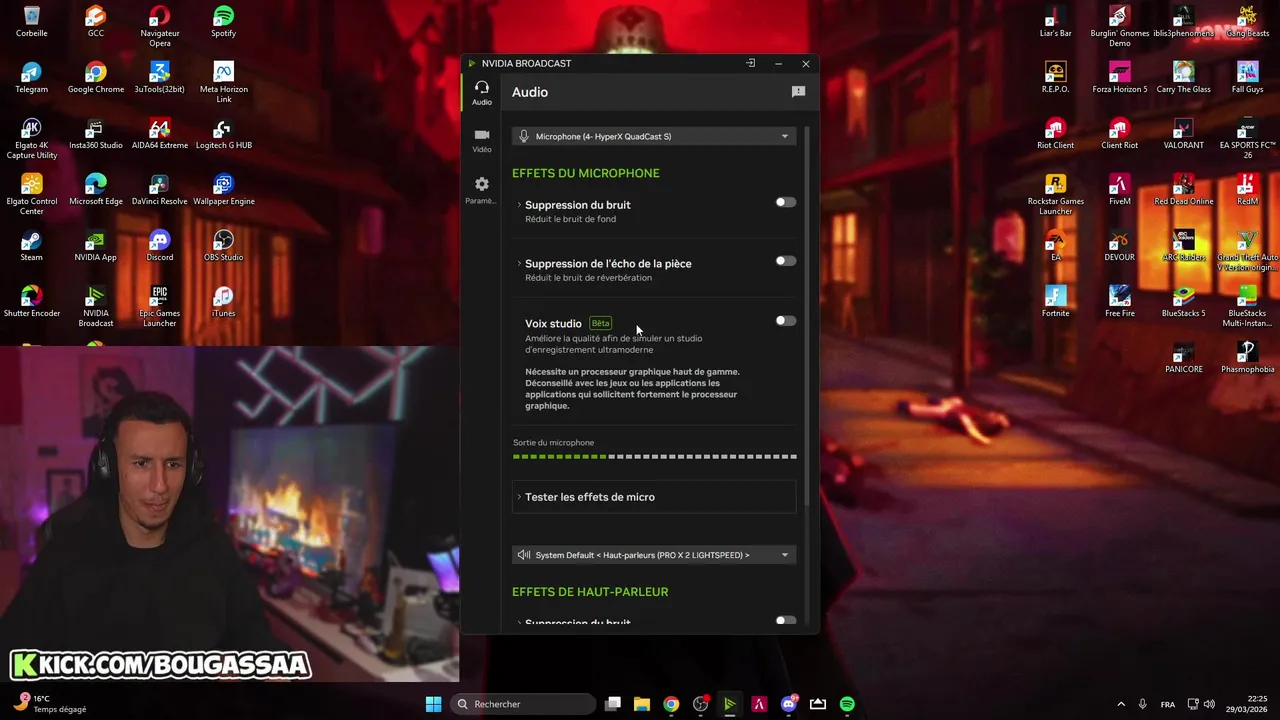Expand Tester les effets de micro section
This screenshot has height=720, width=1280.
(x=654, y=497)
